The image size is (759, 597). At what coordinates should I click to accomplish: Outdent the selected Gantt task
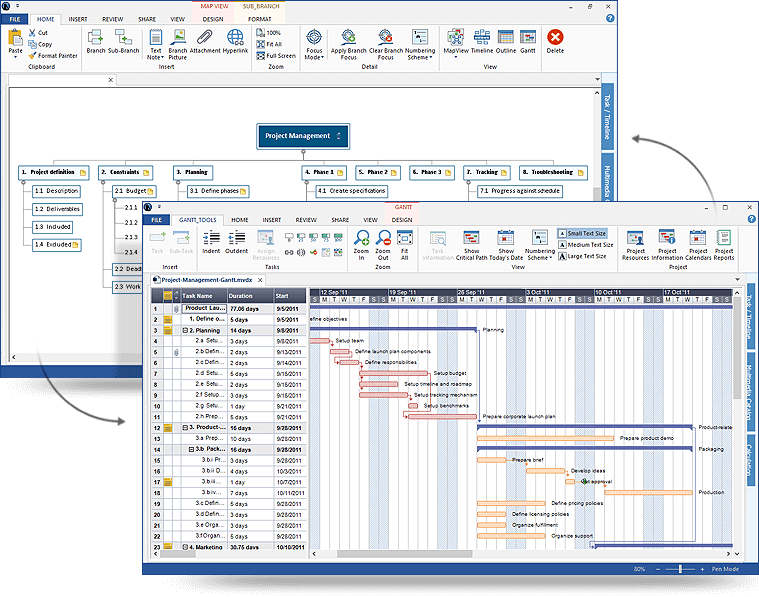click(236, 242)
